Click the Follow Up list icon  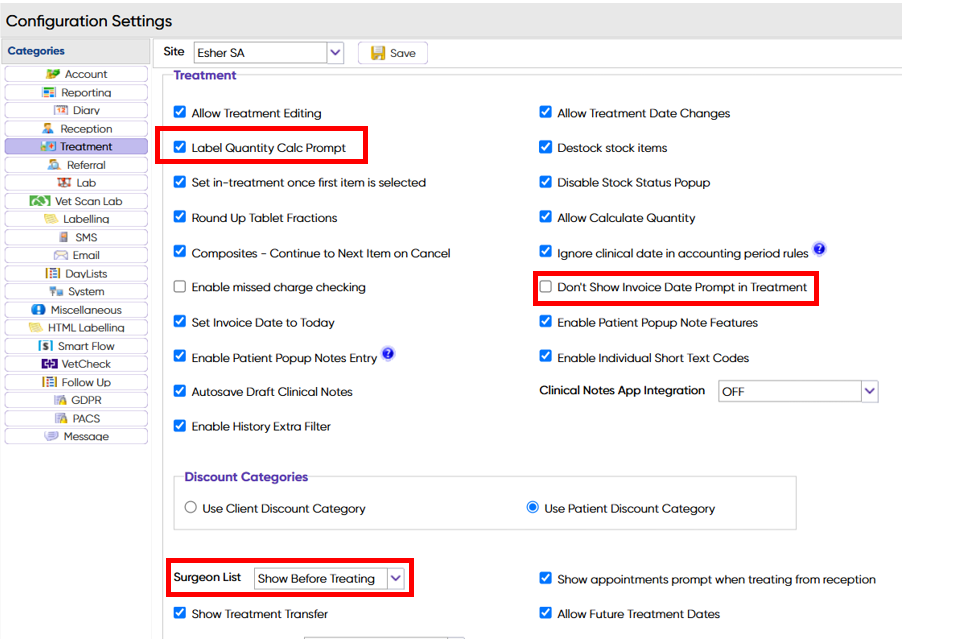tap(49, 382)
